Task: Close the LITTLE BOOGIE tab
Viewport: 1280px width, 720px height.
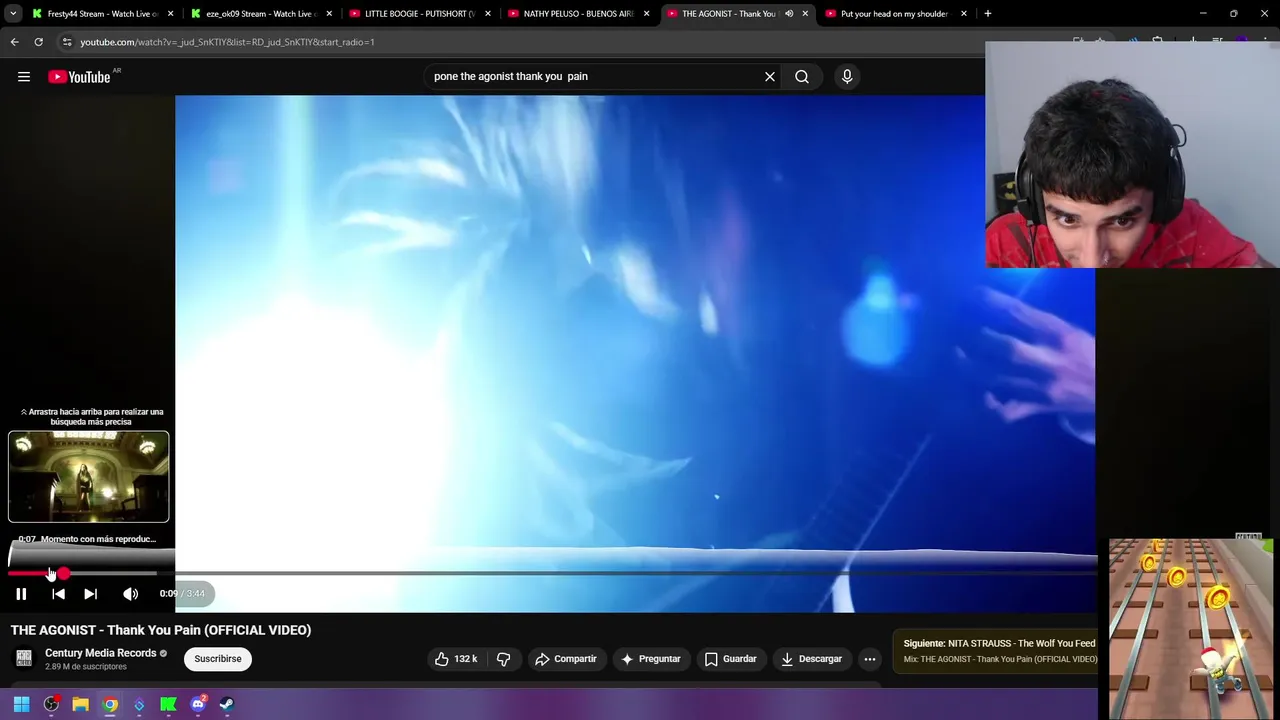Action: pos(488,14)
